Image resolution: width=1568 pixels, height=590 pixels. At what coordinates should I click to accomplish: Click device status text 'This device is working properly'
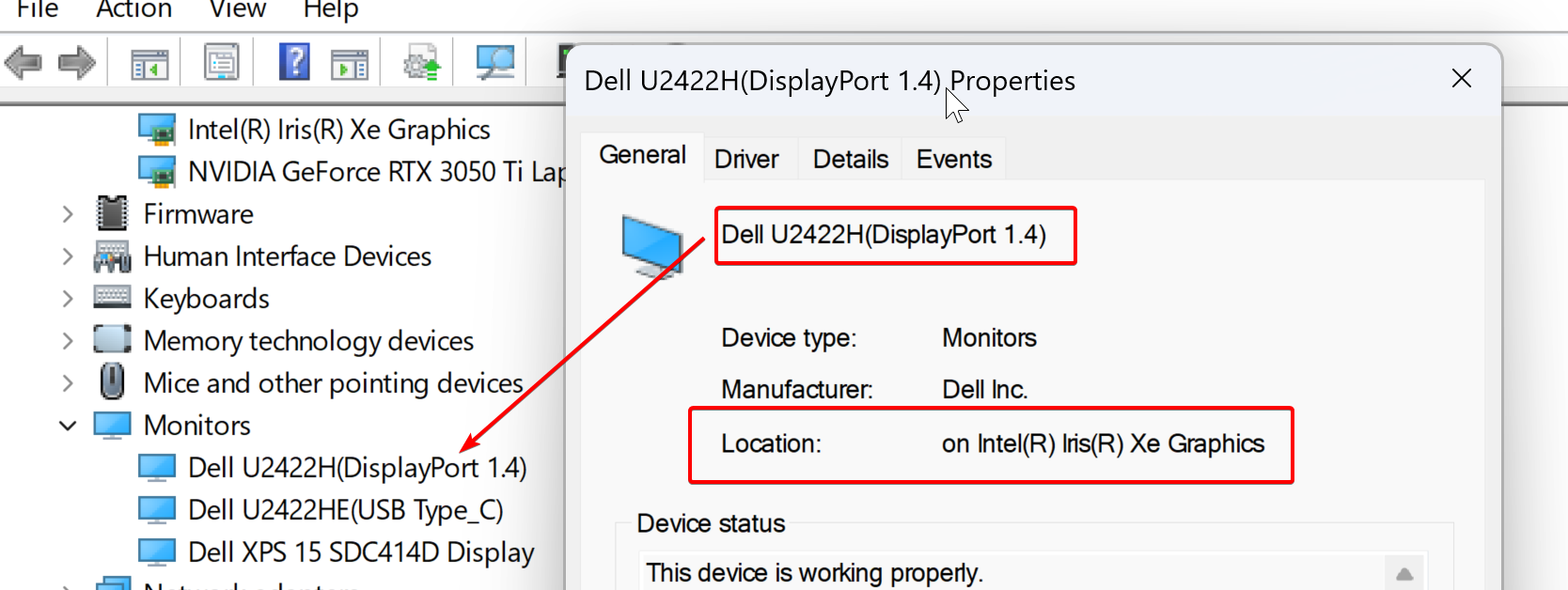coord(814,573)
